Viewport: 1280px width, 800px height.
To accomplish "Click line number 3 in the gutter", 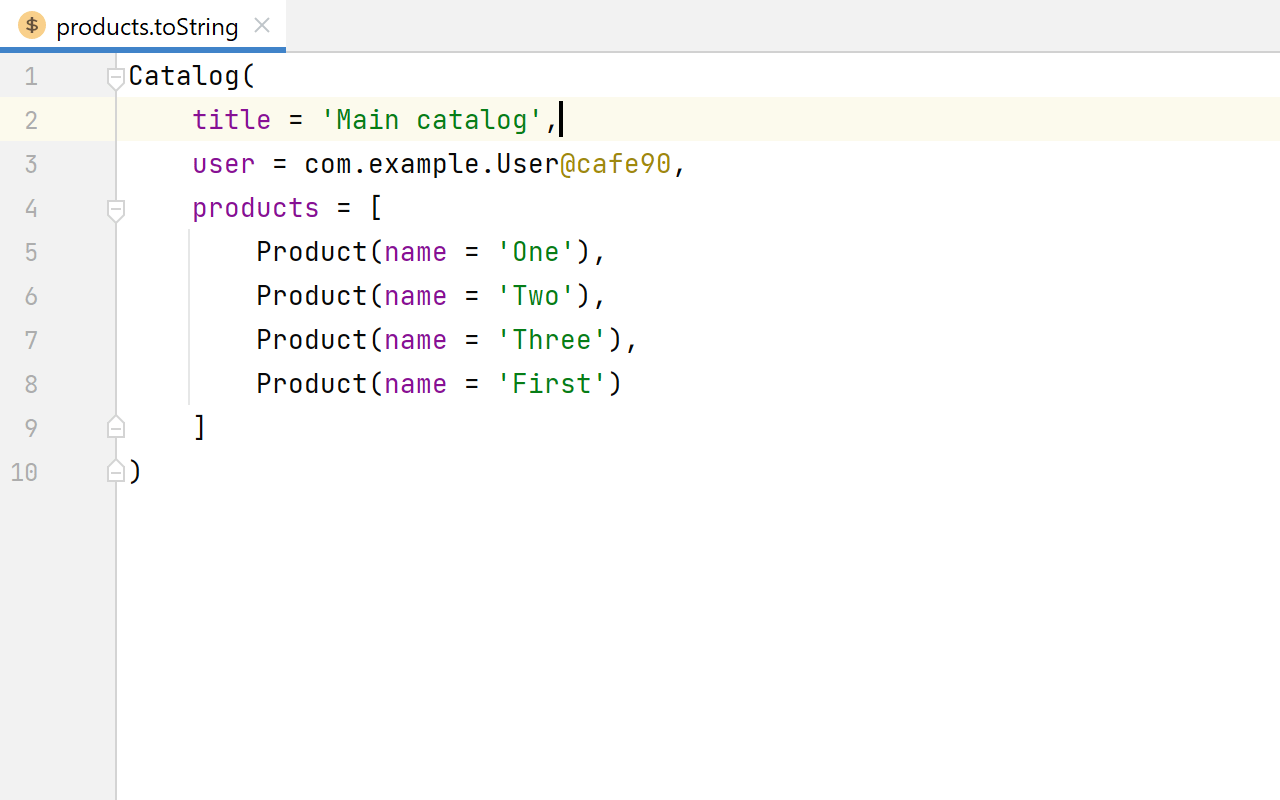I will coord(31,164).
